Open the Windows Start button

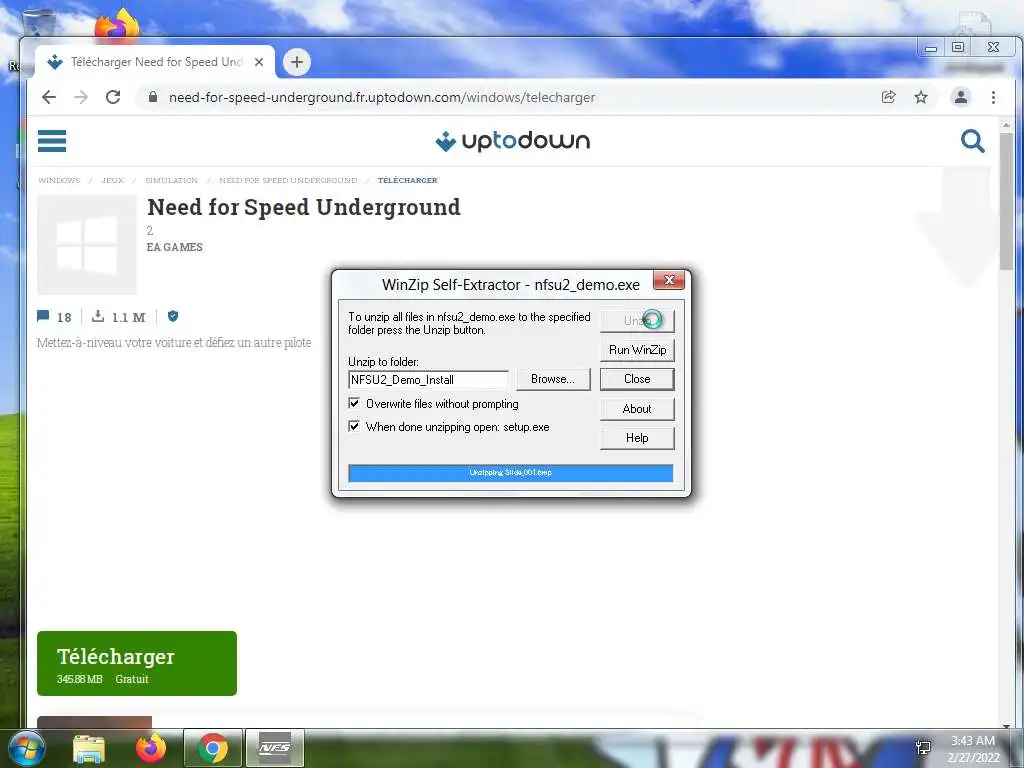click(x=26, y=748)
